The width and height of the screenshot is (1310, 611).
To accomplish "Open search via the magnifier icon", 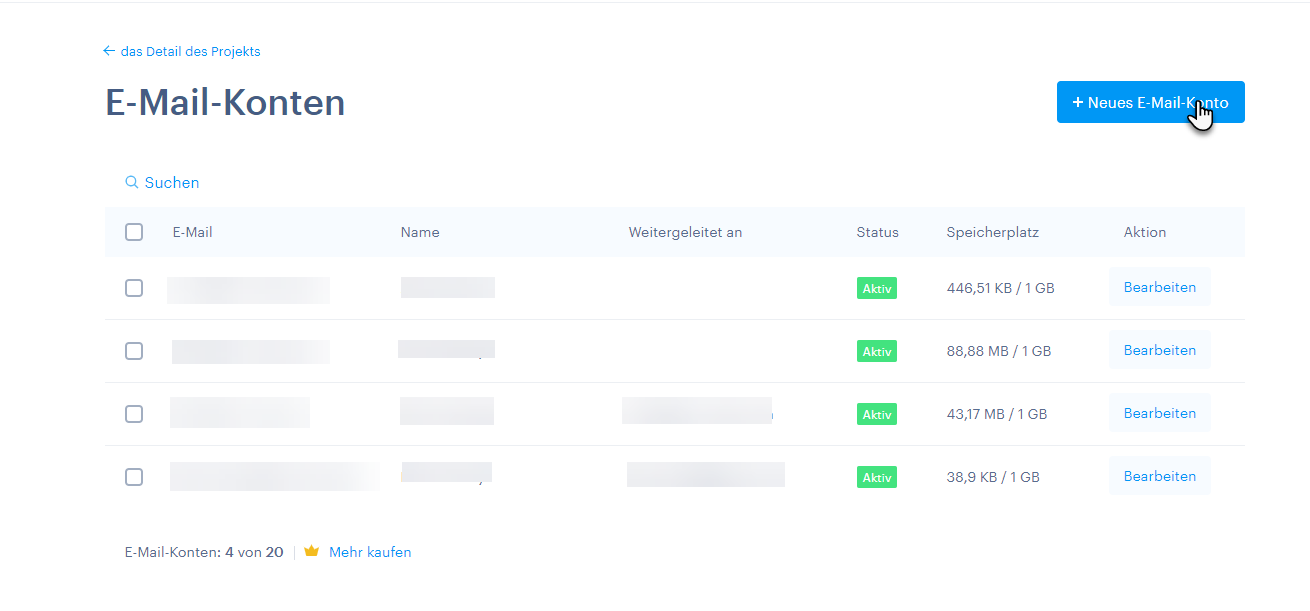I will tap(131, 183).
